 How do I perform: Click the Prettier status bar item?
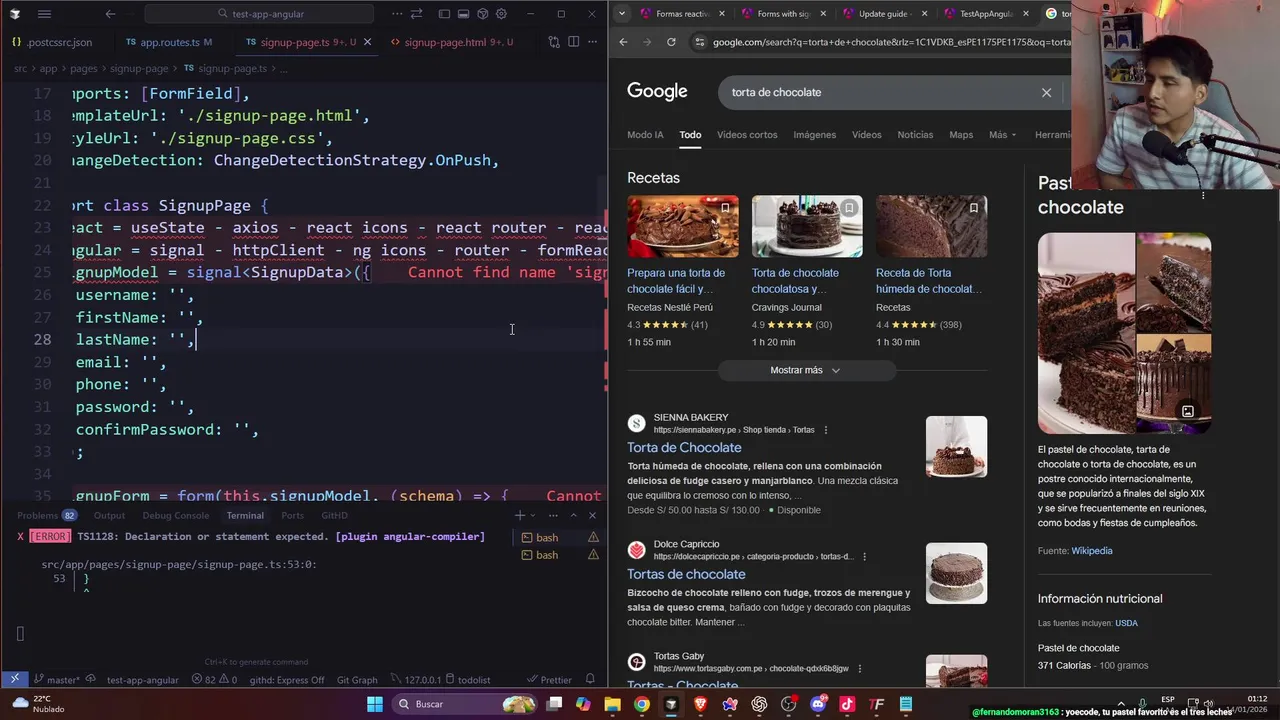point(549,679)
